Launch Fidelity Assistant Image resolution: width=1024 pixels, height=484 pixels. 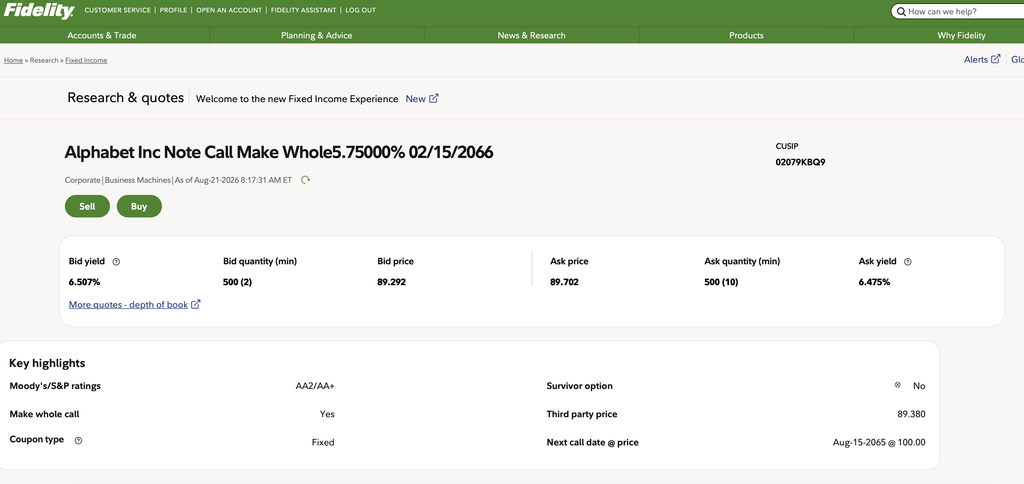click(304, 10)
